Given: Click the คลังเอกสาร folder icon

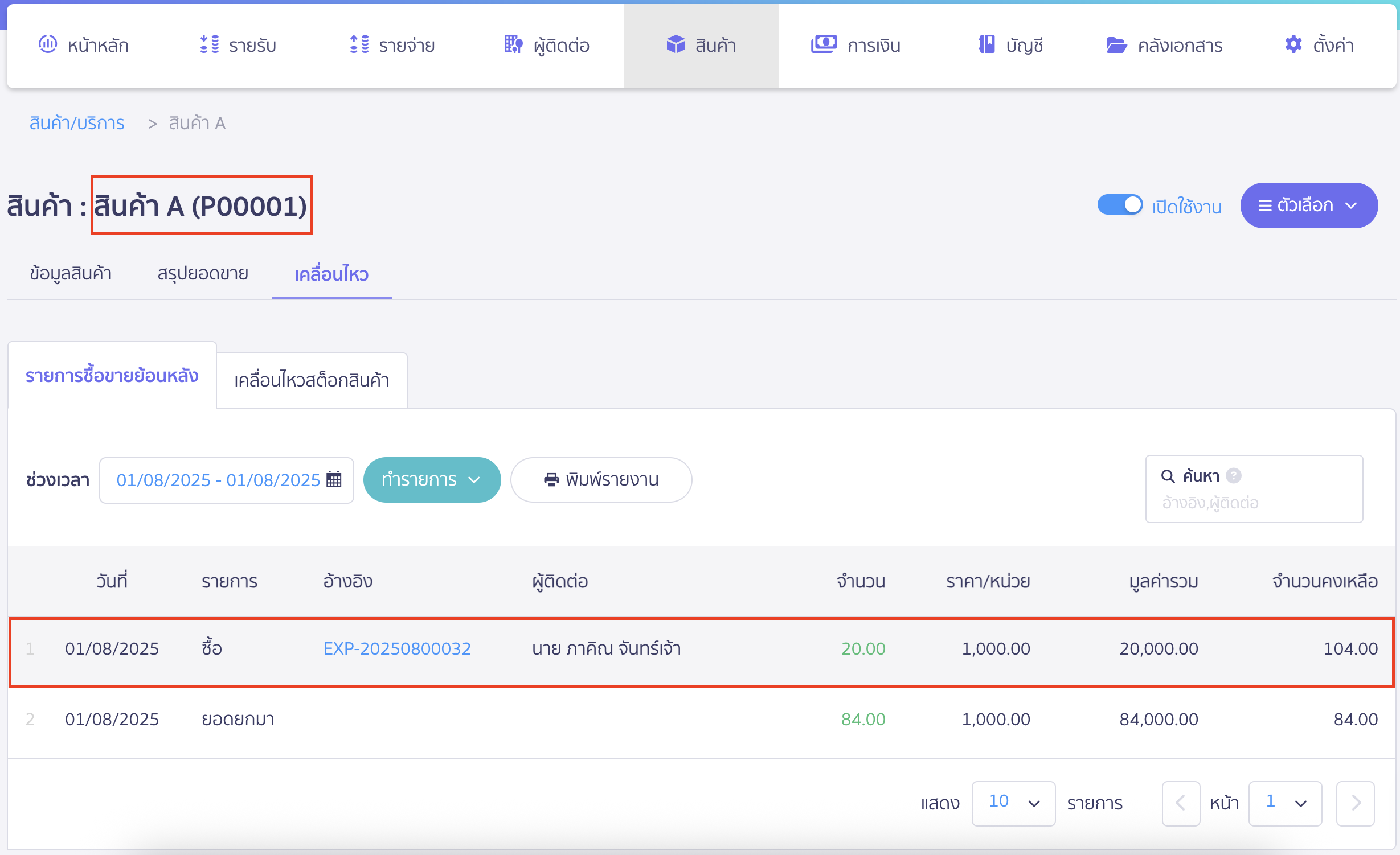Looking at the screenshot, I should point(1116,44).
